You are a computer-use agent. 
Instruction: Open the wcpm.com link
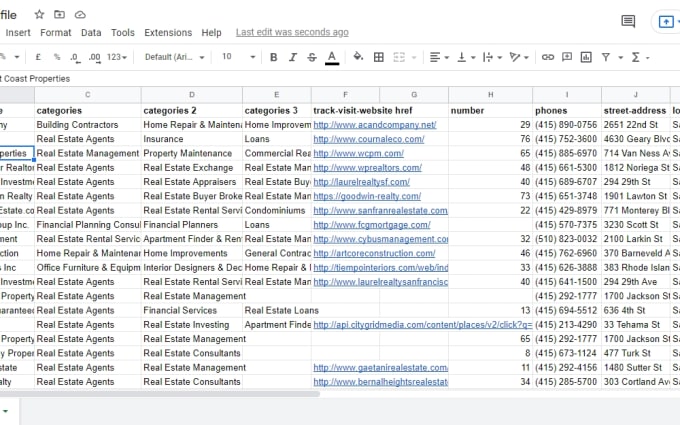coord(358,154)
